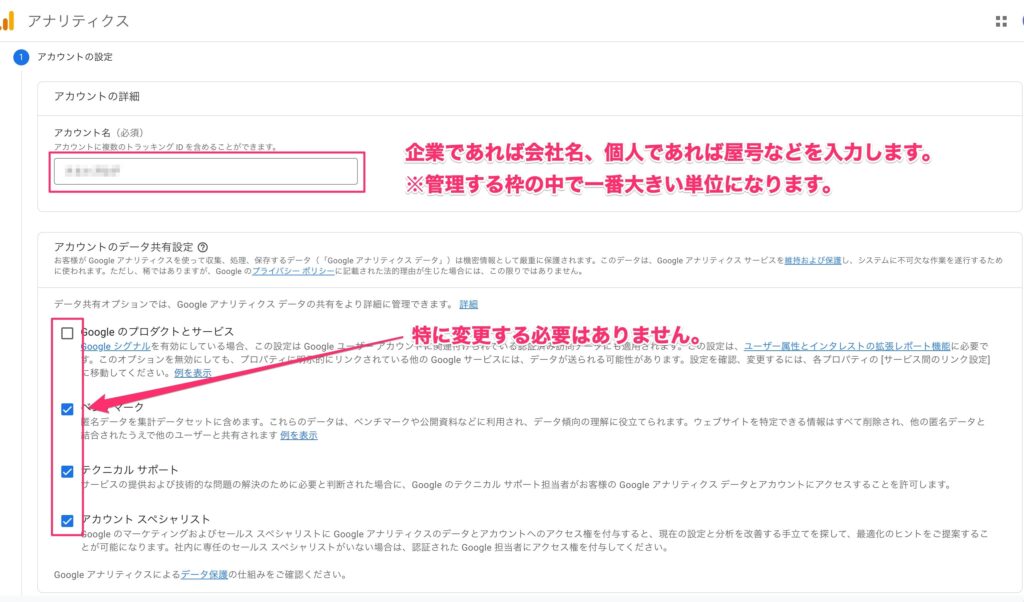Open the プライバシー ポリシー link
The width and height of the screenshot is (1024, 602).
(293, 271)
